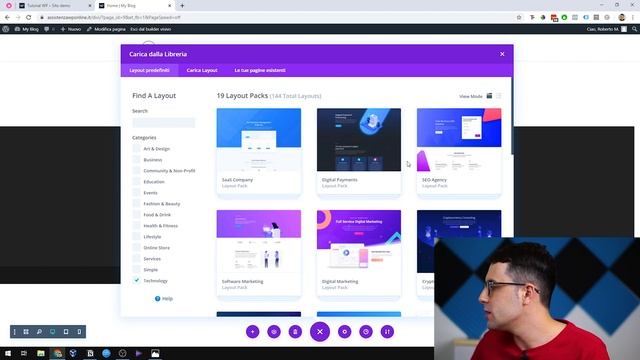Check the Art & Design category
The width and height of the screenshot is (640, 360).
[136, 149]
